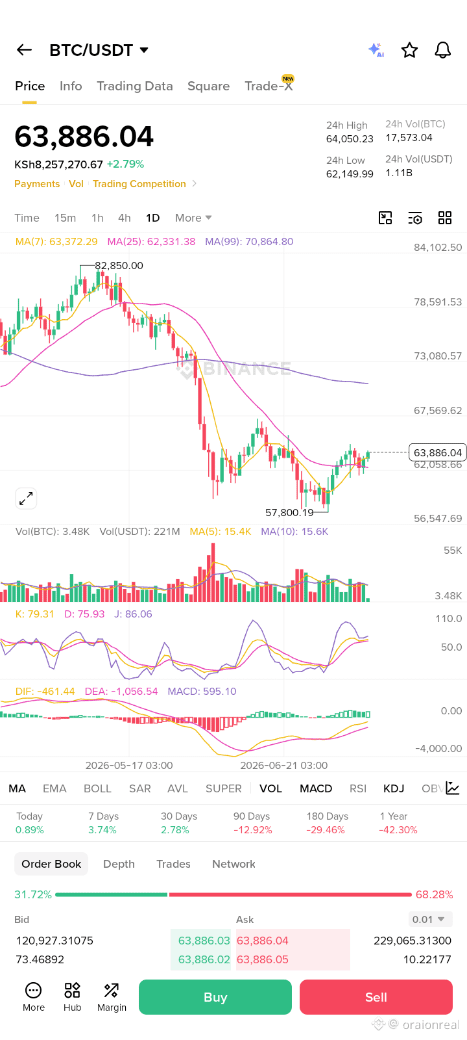Open chart settings icon
Image resolution: width=467 pixels, height=1040 pixels.
(x=415, y=218)
